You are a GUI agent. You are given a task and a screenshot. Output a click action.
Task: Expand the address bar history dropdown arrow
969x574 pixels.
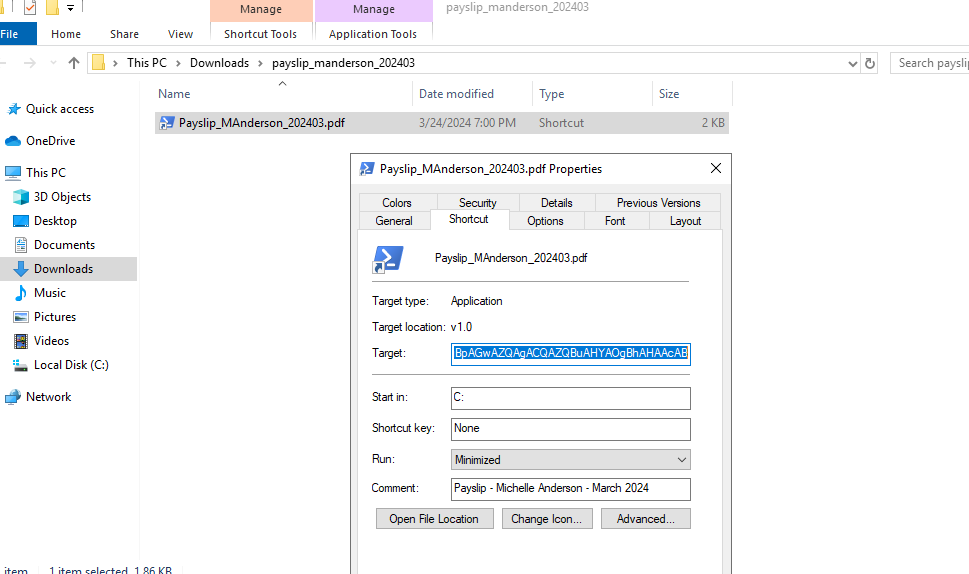(x=851, y=63)
